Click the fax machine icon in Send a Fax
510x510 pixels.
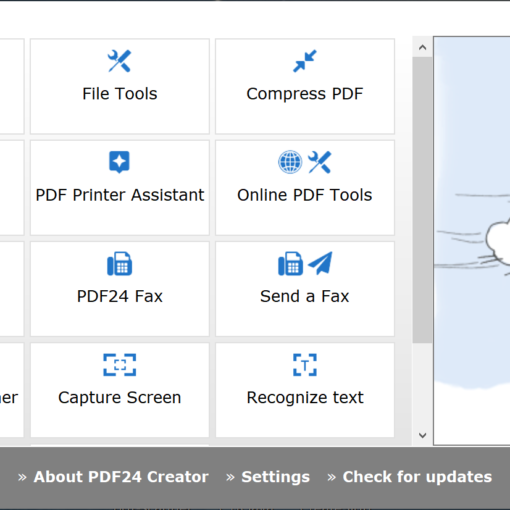coord(290,264)
